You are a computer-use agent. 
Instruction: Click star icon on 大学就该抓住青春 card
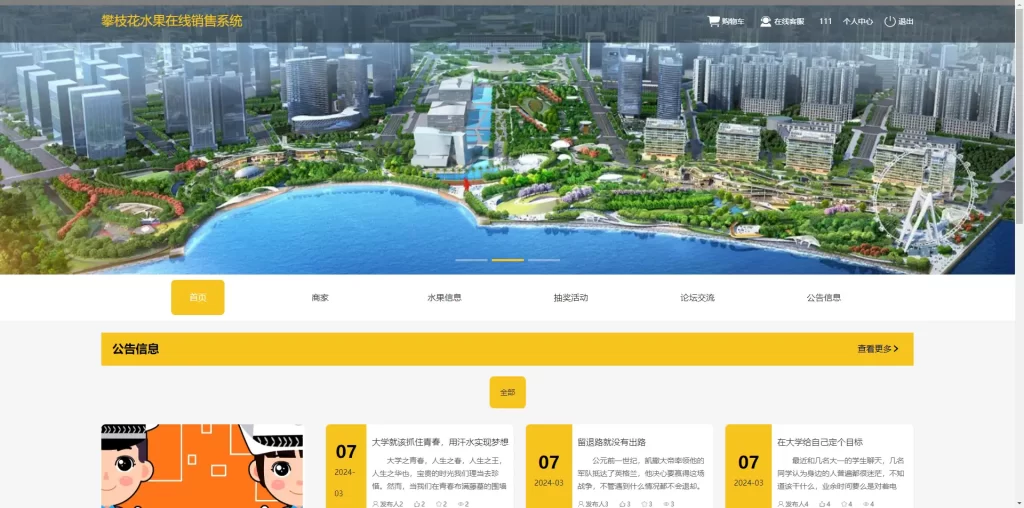pyautogui.click(x=439, y=504)
